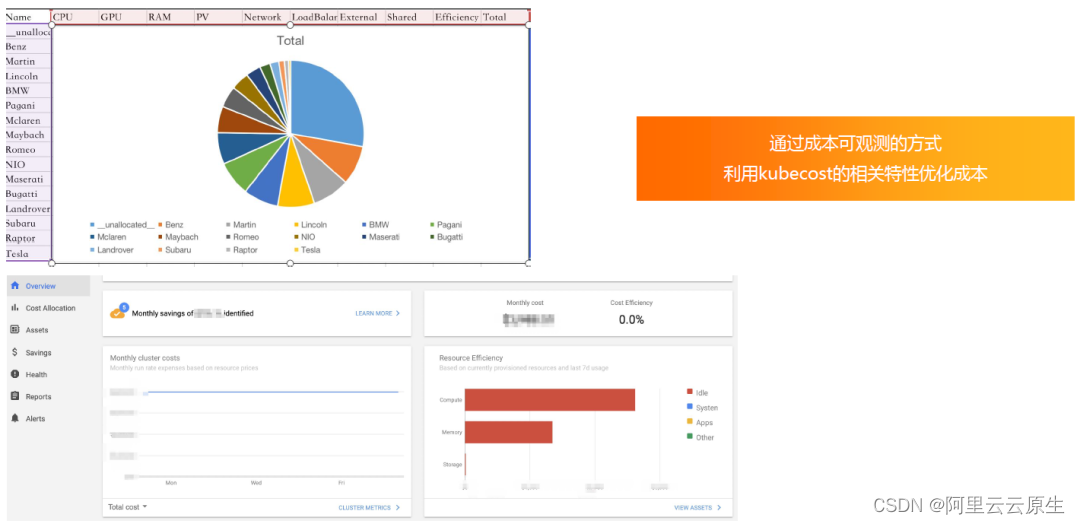The width and height of the screenshot is (1080, 524).
Task: Click the Cost Allocation bar chart icon
Action: (14, 308)
